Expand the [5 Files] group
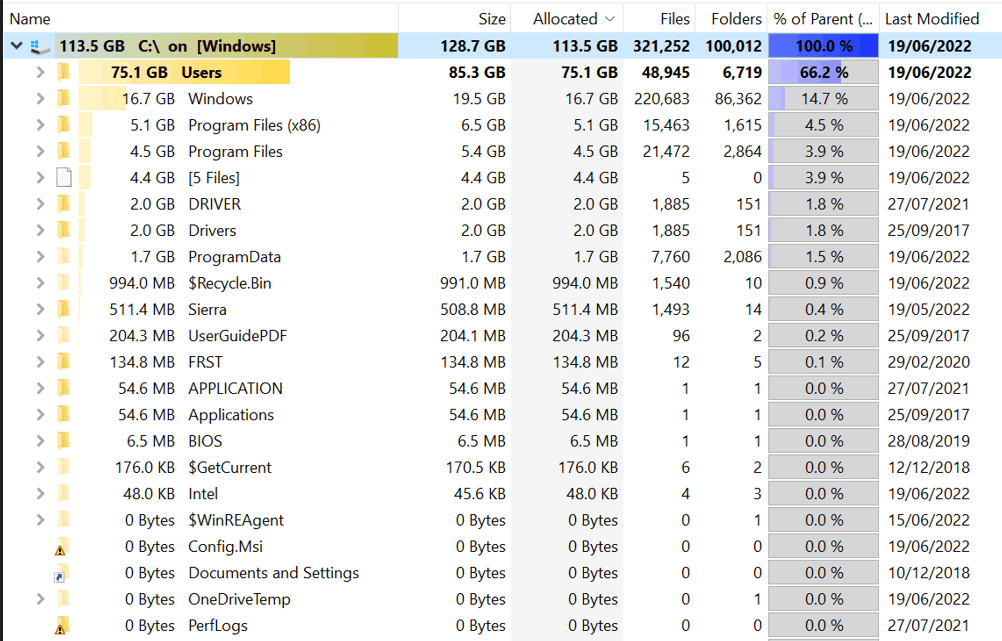This screenshot has width=1002, height=641. (x=40, y=178)
